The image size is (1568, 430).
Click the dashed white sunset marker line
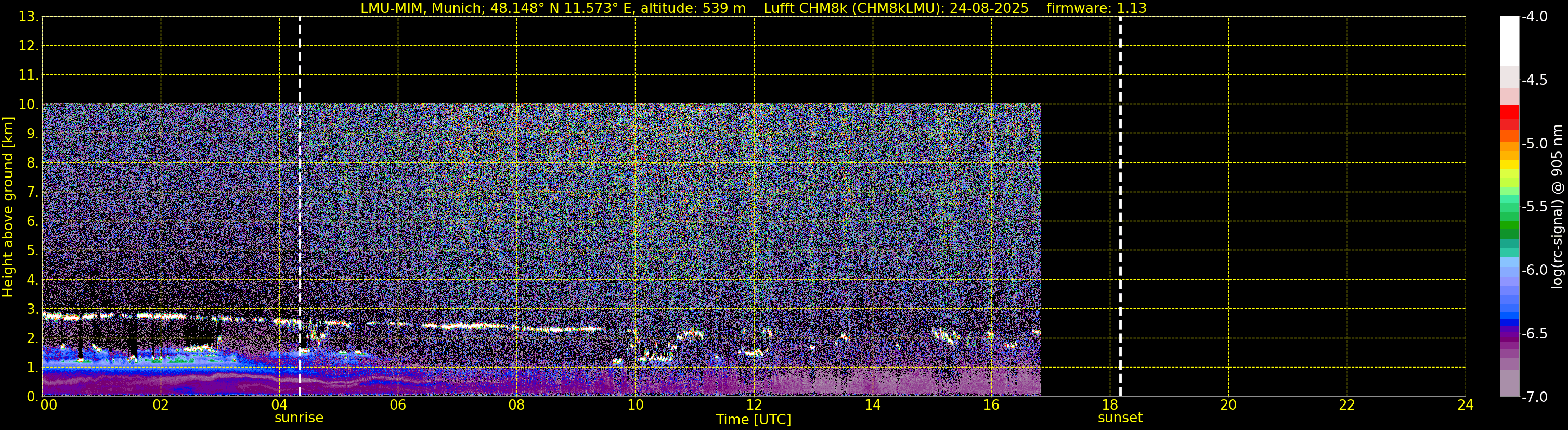(1120, 207)
